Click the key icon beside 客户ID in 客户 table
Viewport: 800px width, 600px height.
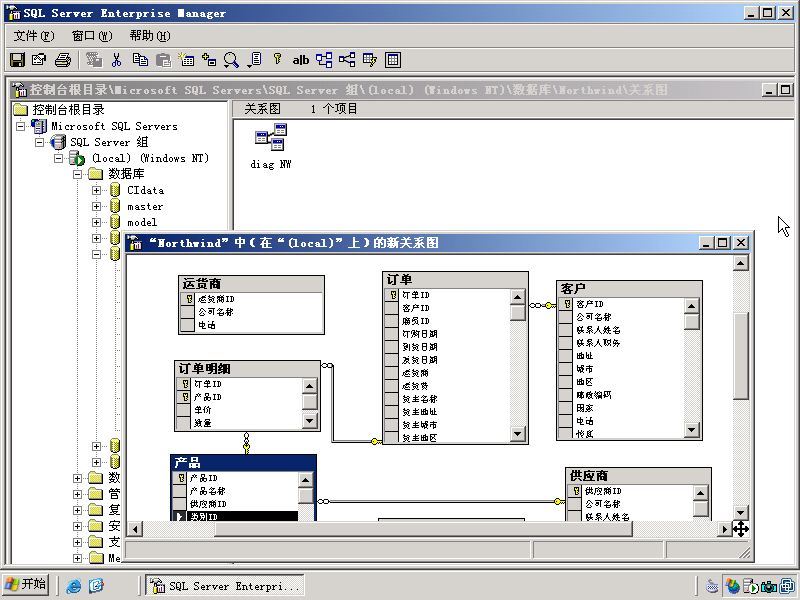567,304
